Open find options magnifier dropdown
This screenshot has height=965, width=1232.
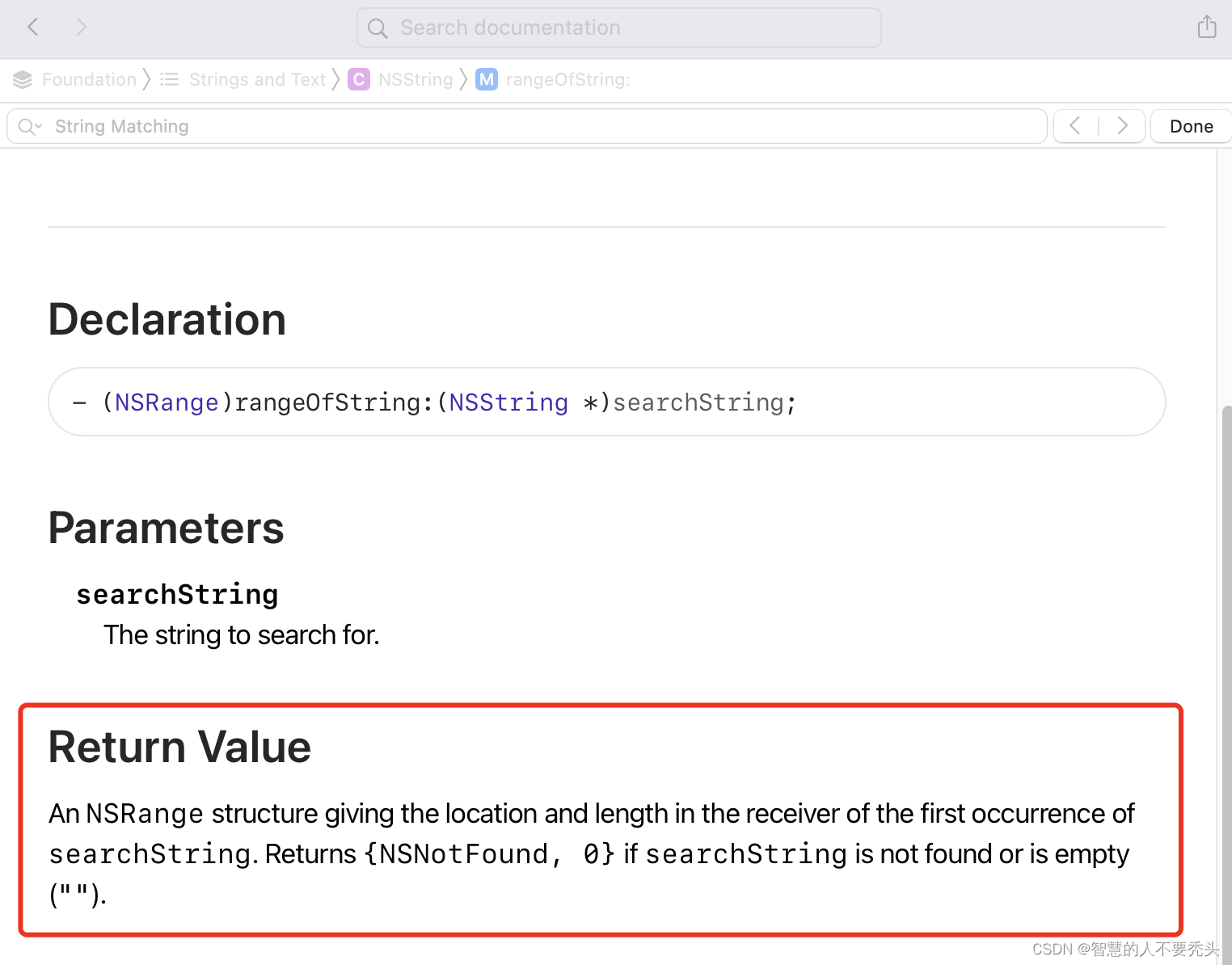[30, 127]
